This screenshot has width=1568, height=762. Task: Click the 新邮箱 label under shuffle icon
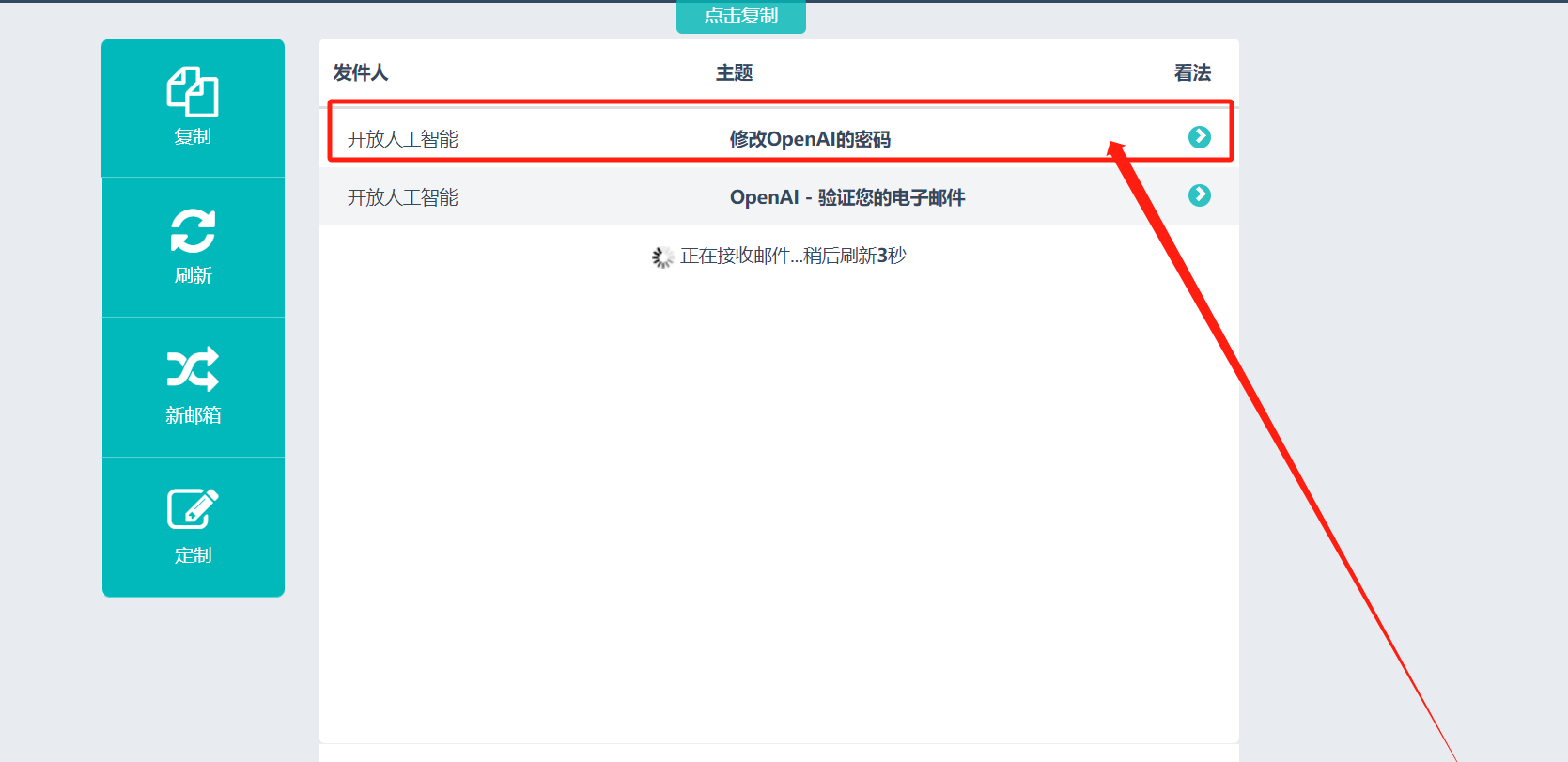coord(193,415)
